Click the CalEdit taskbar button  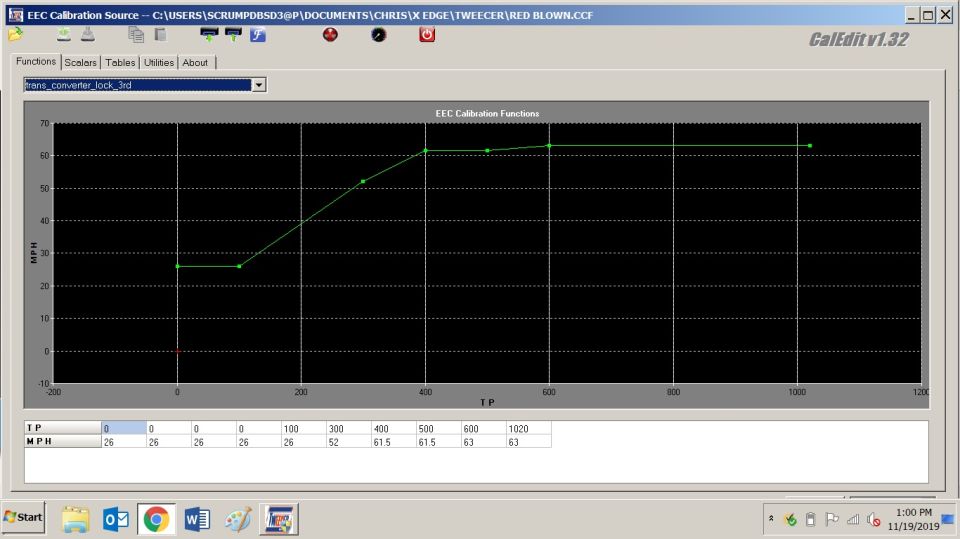279,520
